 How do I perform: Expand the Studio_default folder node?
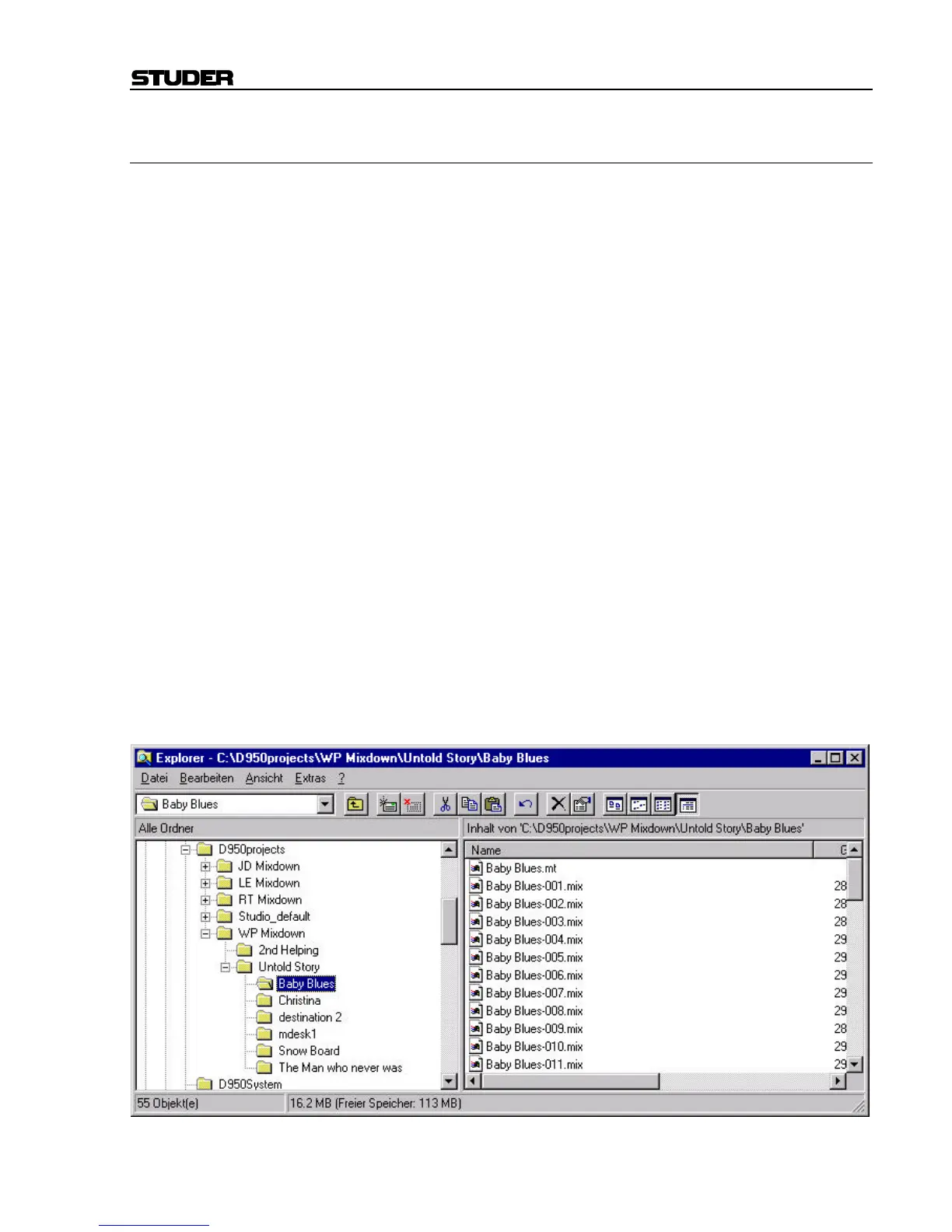(x=205, y=916)
